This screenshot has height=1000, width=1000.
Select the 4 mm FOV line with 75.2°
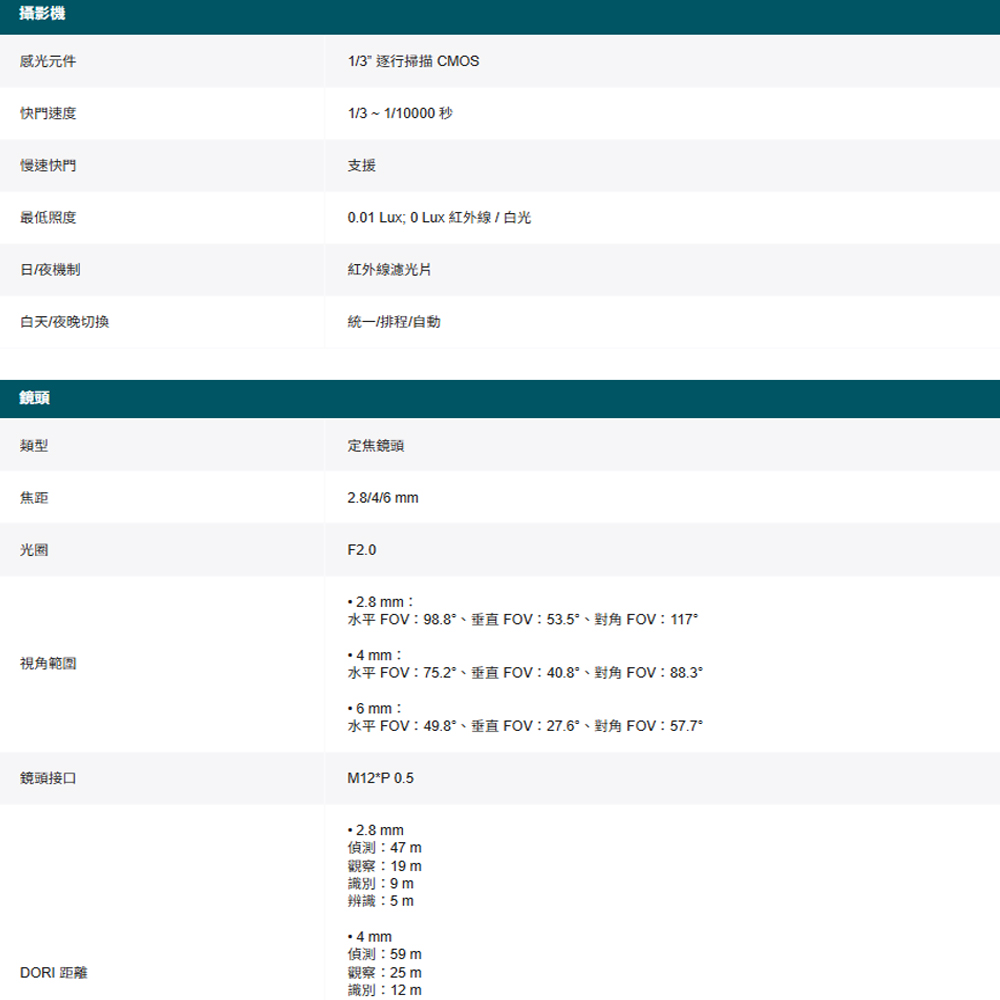coord(525,673)
